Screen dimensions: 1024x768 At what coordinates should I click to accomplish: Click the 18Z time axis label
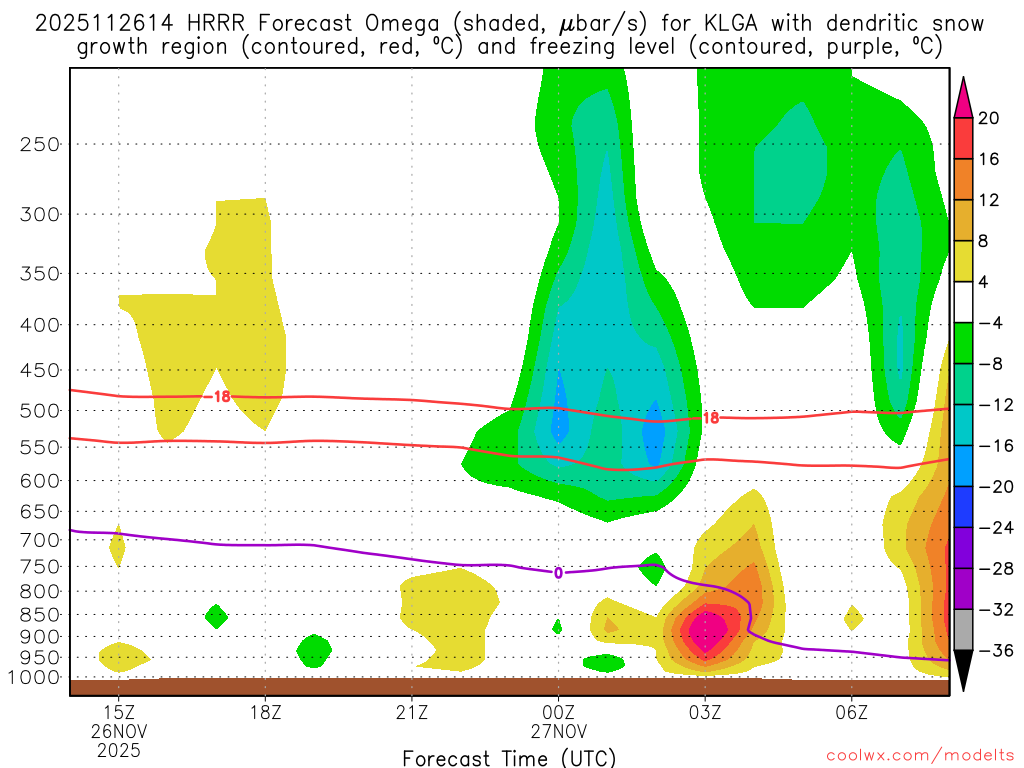point(265,712)
